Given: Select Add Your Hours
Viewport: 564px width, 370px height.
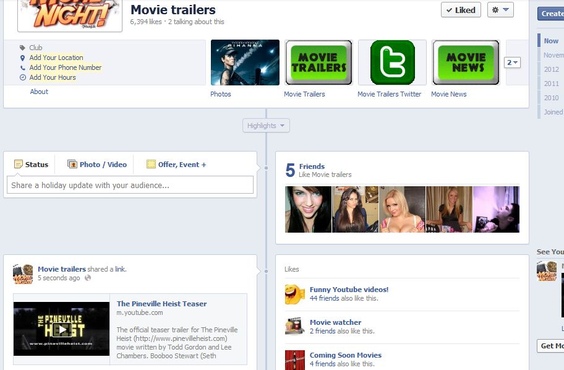Looking at the screenshot, I should point(53,77).
